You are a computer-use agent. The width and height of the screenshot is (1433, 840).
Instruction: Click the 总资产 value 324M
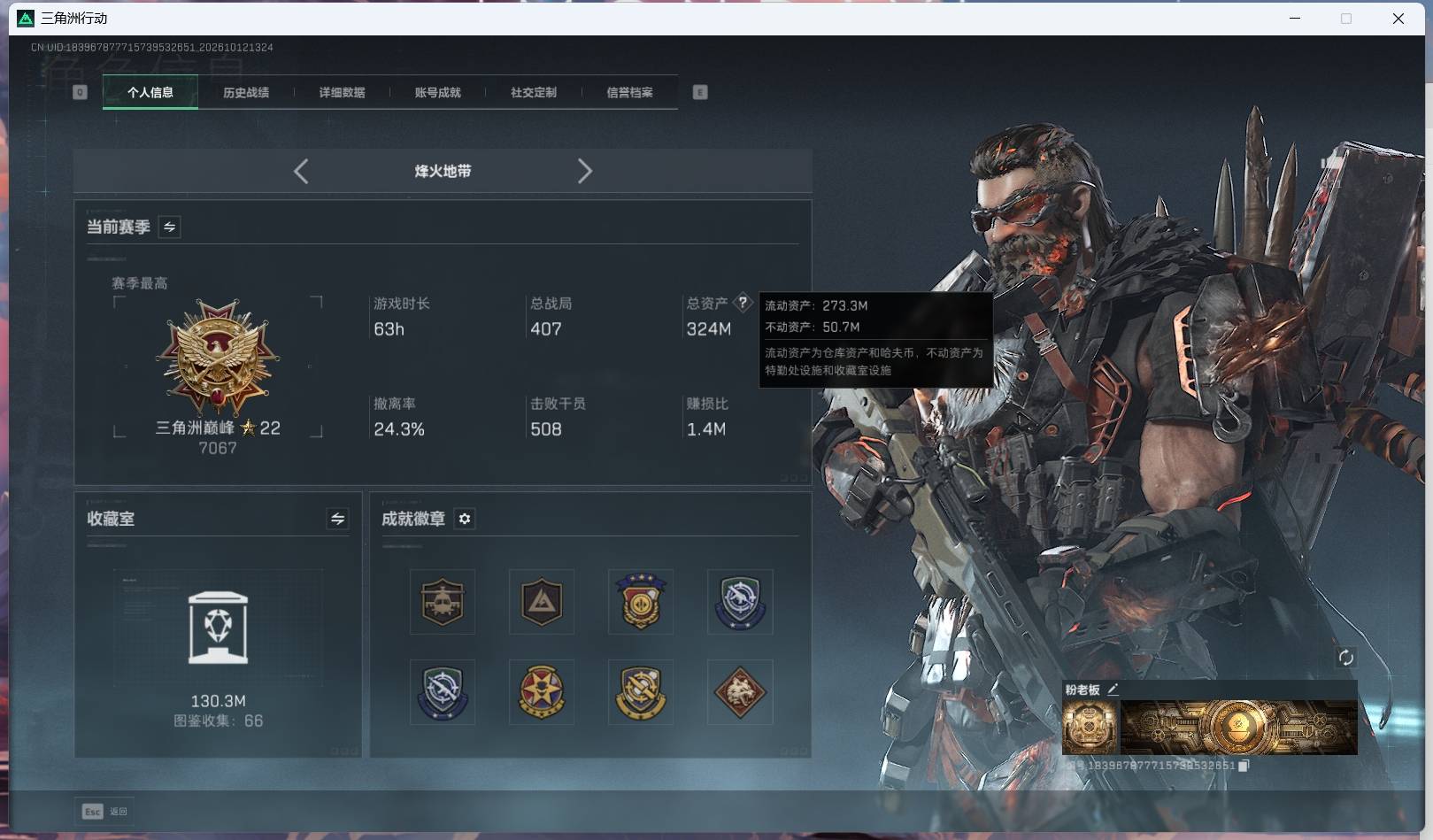coord(709,329)
